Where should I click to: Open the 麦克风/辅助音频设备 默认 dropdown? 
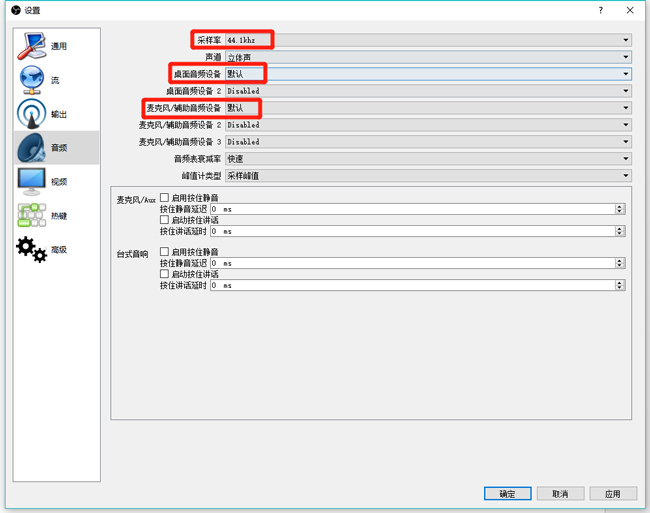428,108
